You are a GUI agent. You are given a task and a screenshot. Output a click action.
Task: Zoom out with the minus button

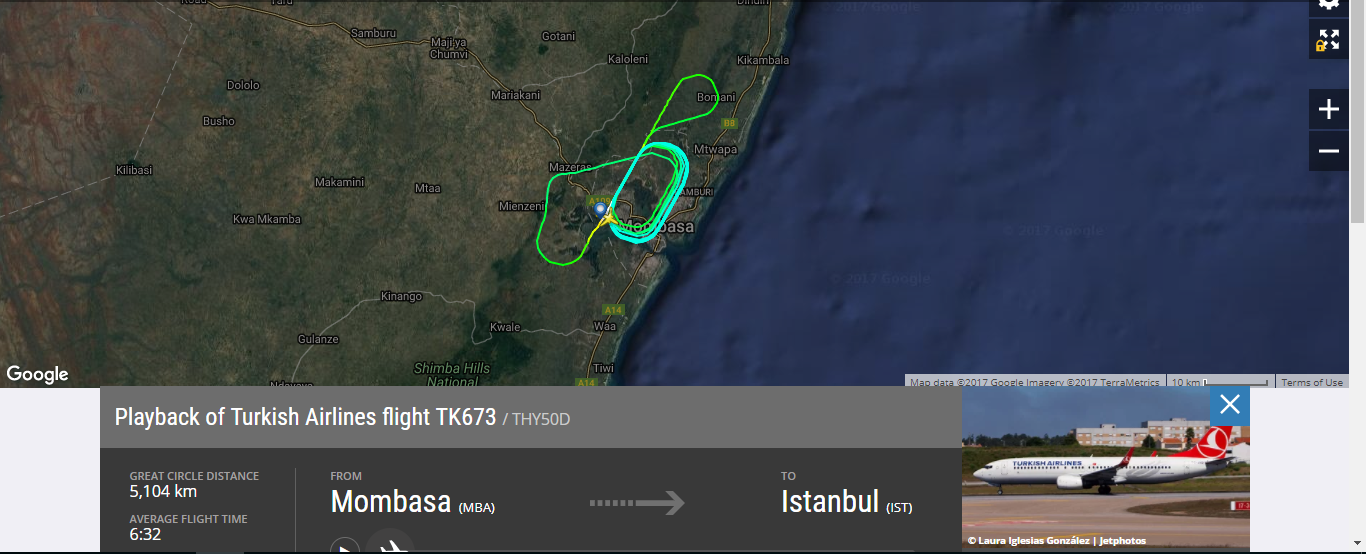click(1328, 151)
